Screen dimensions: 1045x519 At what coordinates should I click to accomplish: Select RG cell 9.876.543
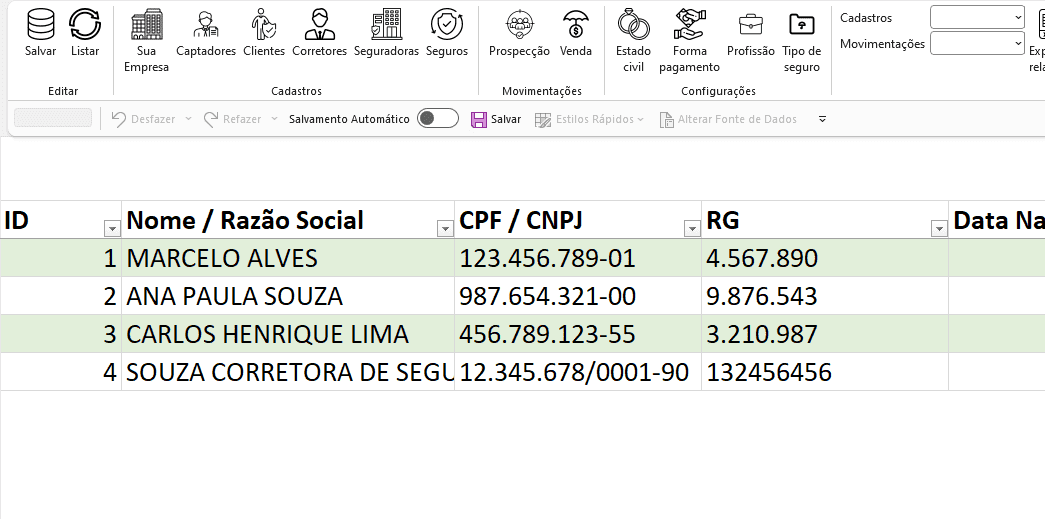[825, 296]
